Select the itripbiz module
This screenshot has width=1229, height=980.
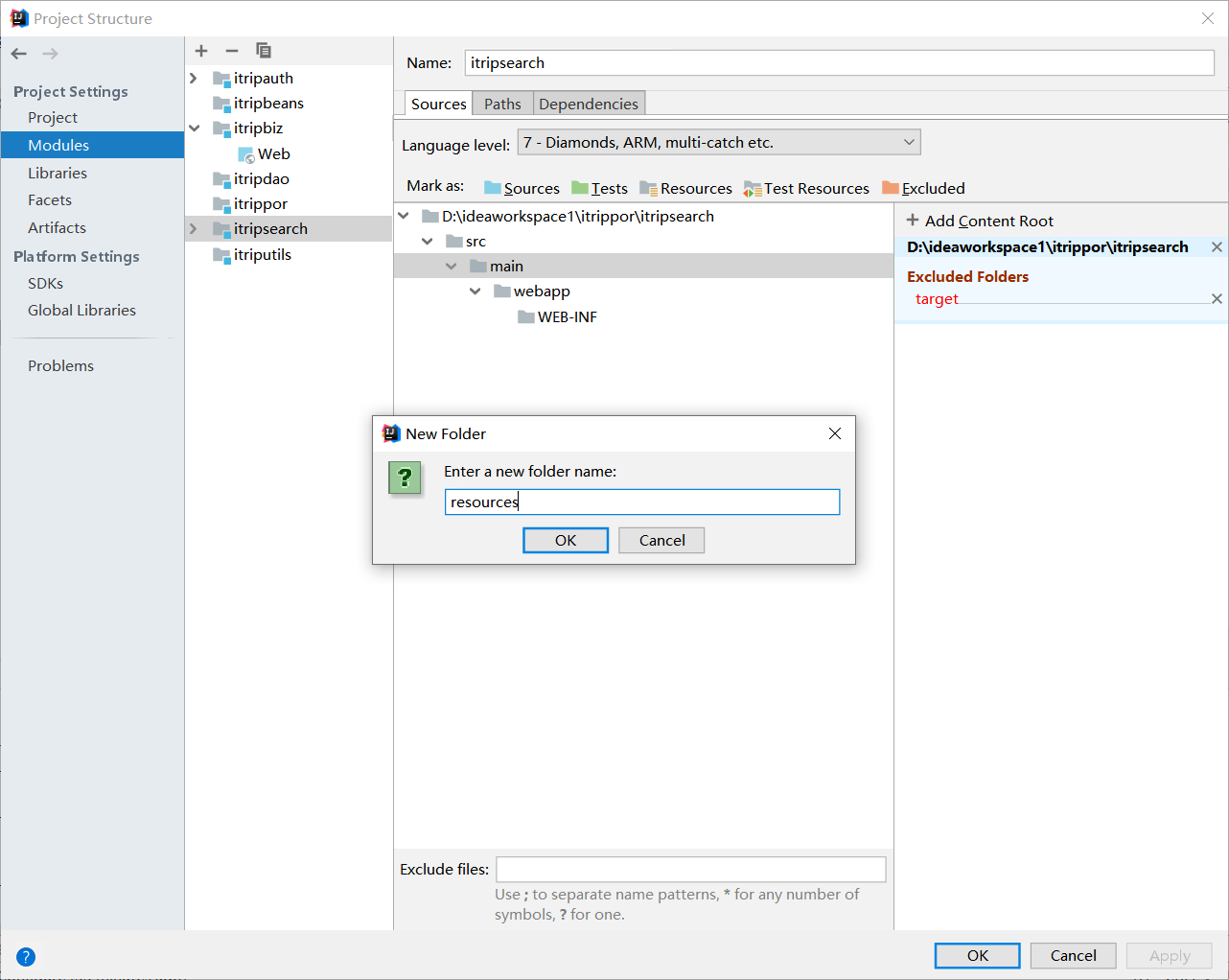248,128
